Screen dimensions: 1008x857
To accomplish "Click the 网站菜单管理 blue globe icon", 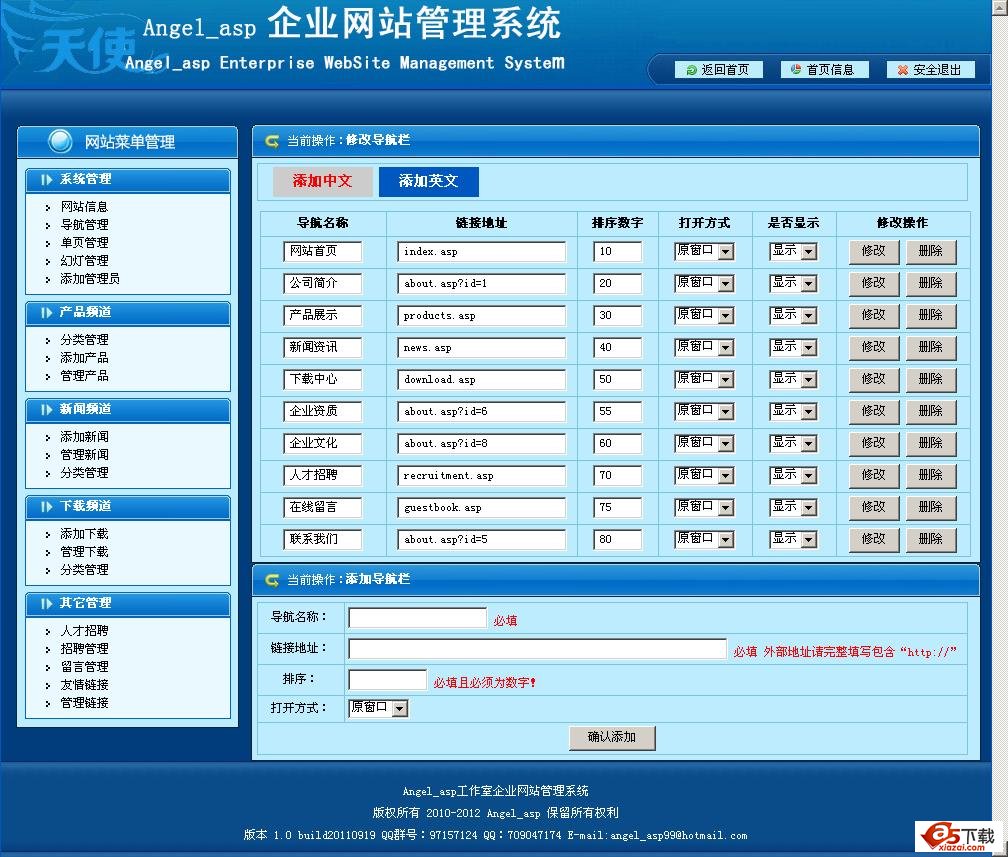I will click(x=60, y=141).
